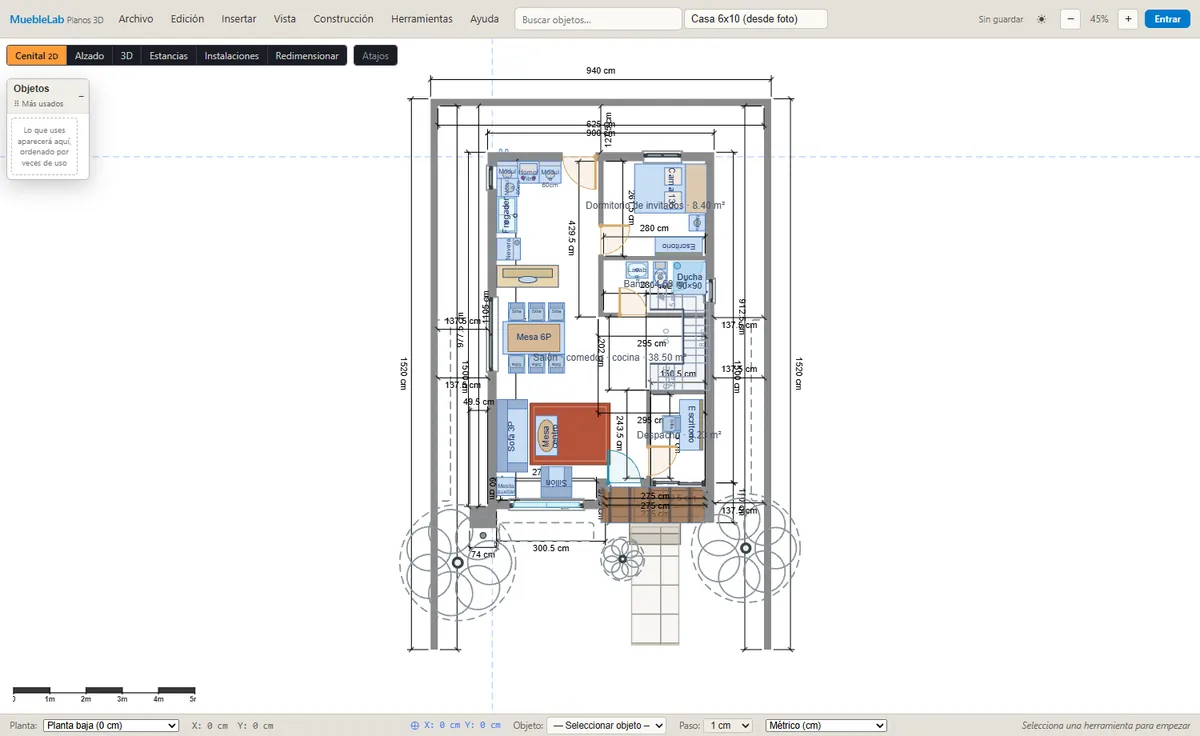Image resolution: width=1200 pixels, height=736 pixels.
Task: Click the Buscar objetos search field
Action: (598, 19)
